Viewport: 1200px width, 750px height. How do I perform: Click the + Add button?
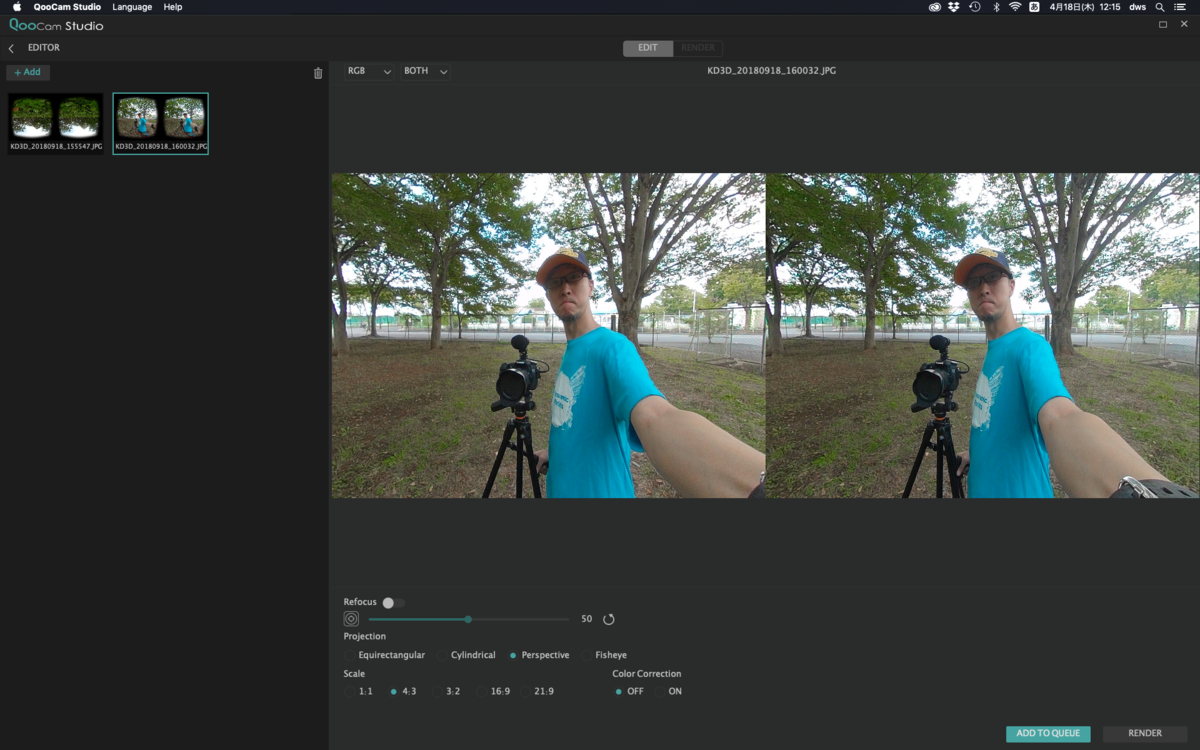28,73
